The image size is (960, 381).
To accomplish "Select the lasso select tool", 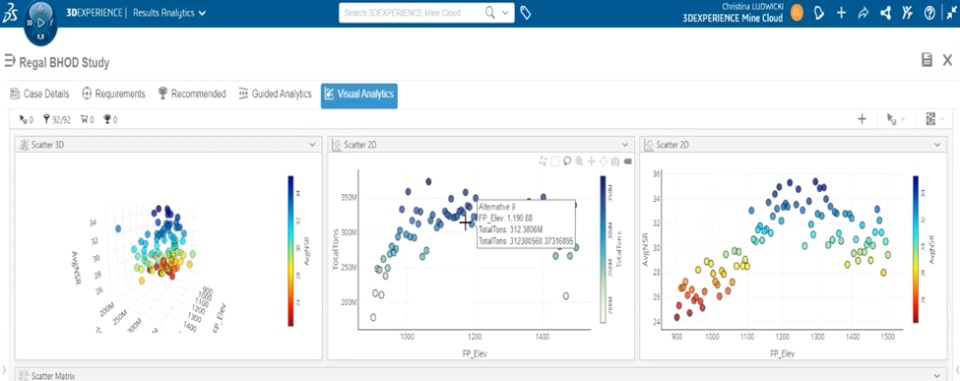I will pyautogui.click(x=567, y=161).
